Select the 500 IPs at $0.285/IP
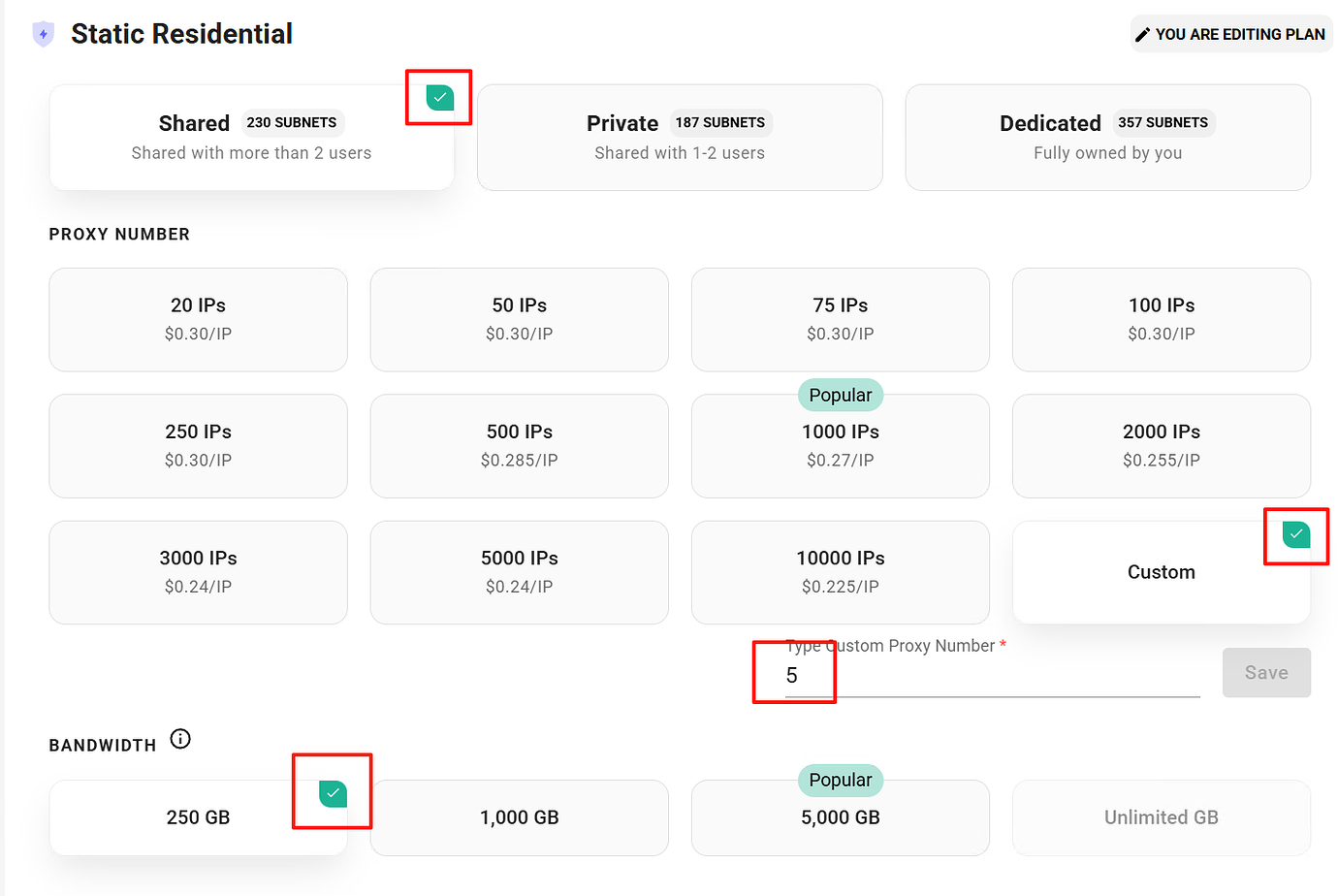1338x896 pixels. coord(519,445)
